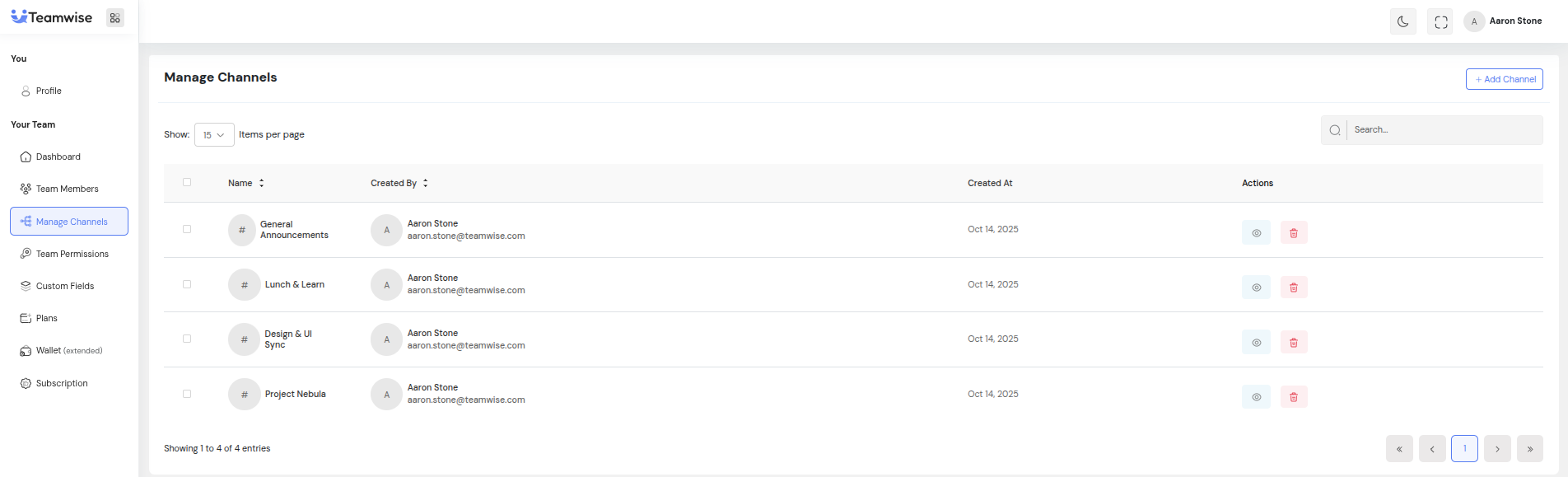This screenshot has width=1568, height=477.
Task: View Project Nebula channel details
Action: 1256,397
